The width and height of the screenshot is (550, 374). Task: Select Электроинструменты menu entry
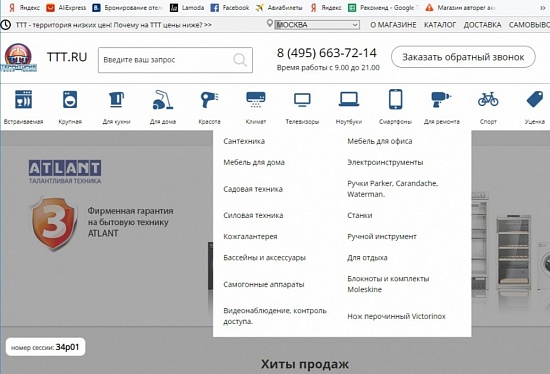[x=385, y=162]
